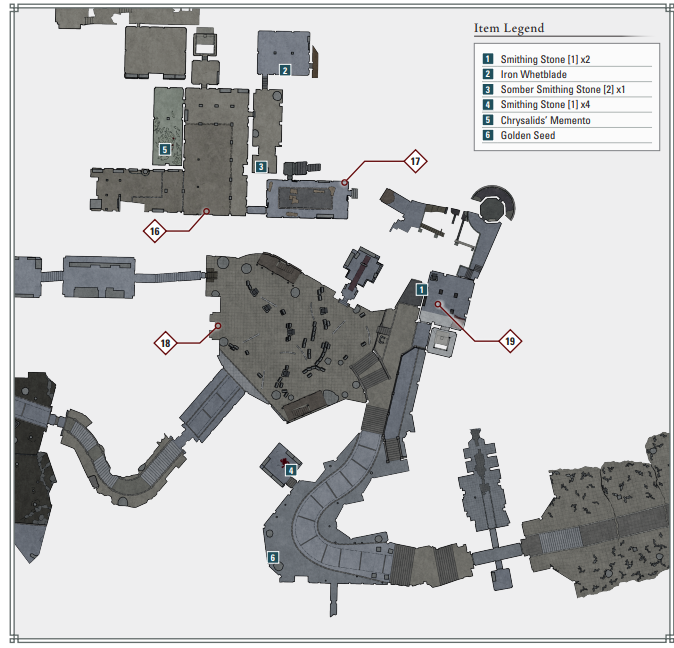The width and height of the screenshot is (674, 648).
Task: Click 'Somber Smithing Stone [2] x1' entry
Action: [x=563, y=89]
